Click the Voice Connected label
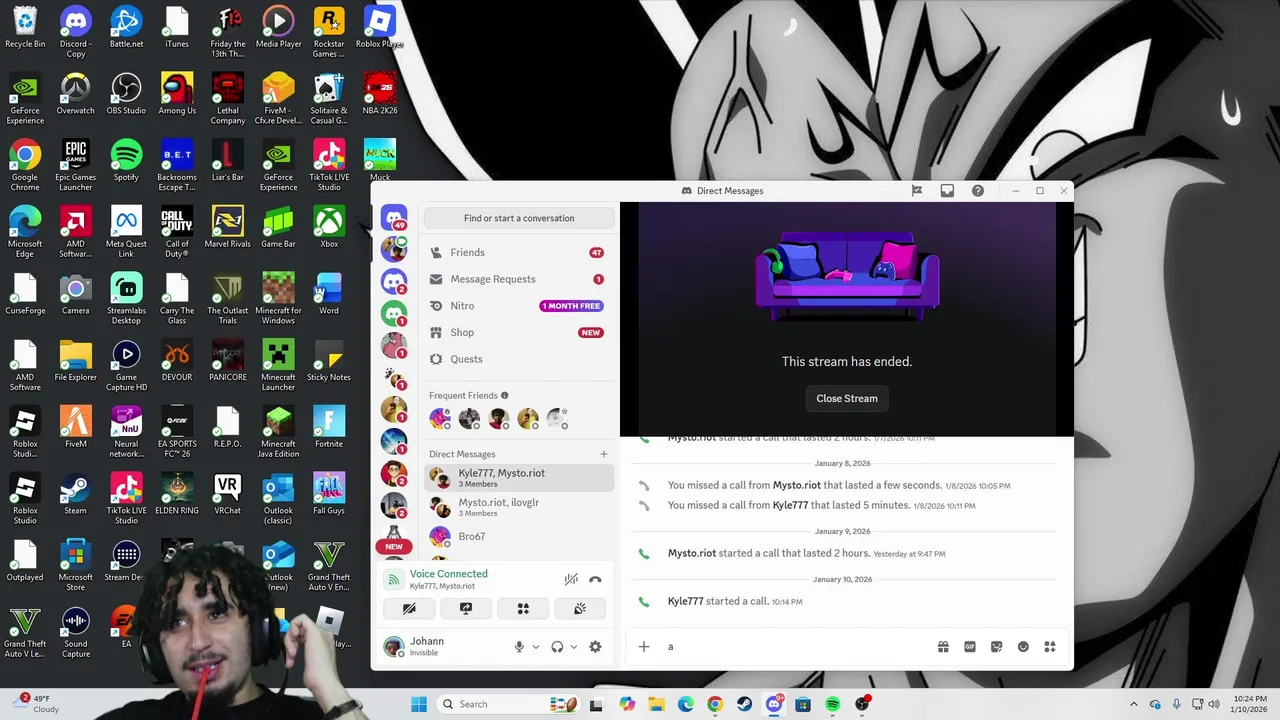1280x720 pixels. [x=449, y=574]
